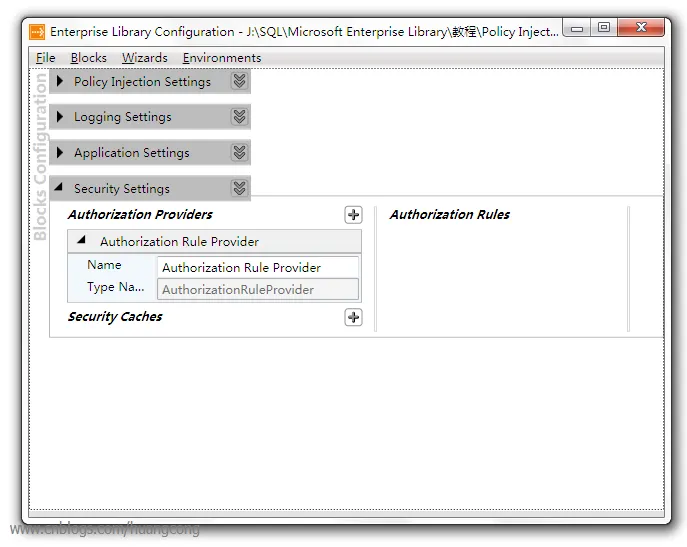Click double-chevron icon on Policy Injection Settings
The image size is (687, 547).
(x=239, y=81)
